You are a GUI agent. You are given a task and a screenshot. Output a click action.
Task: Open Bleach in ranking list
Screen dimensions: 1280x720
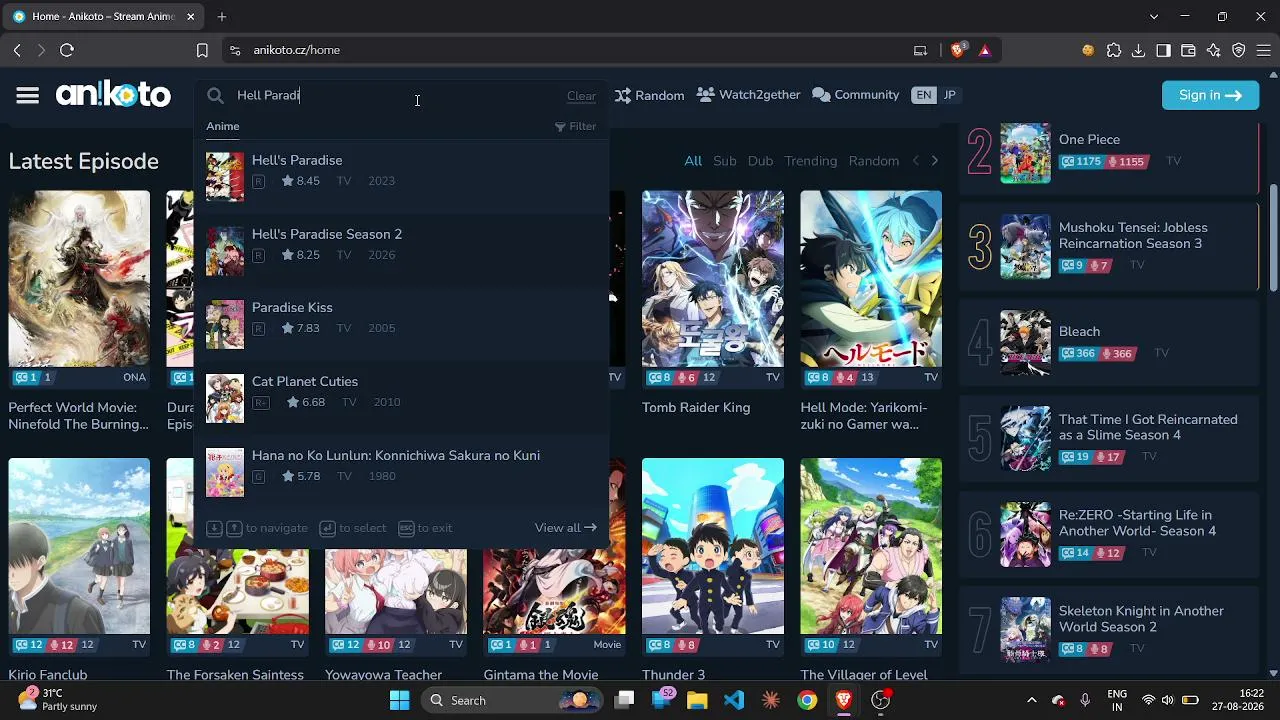click(1110, 342)
